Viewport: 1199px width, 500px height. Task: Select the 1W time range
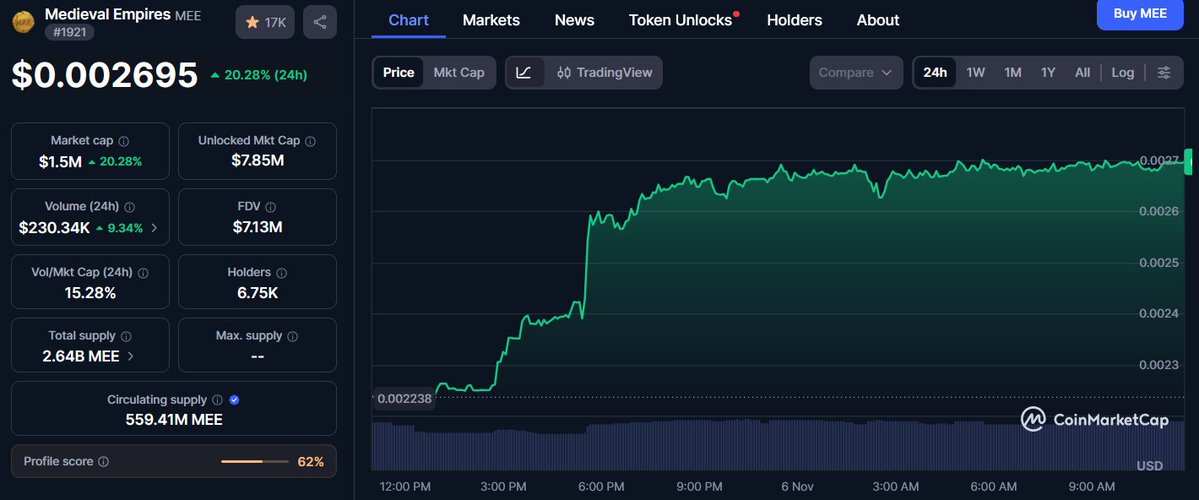pyautogui.click(x=976, y=72)
